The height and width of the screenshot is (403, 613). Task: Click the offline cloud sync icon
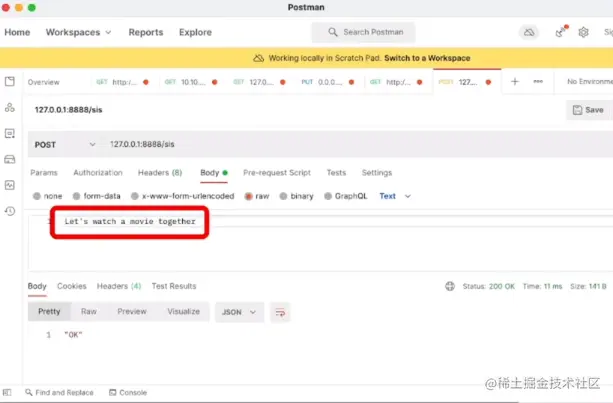point(529,32)
